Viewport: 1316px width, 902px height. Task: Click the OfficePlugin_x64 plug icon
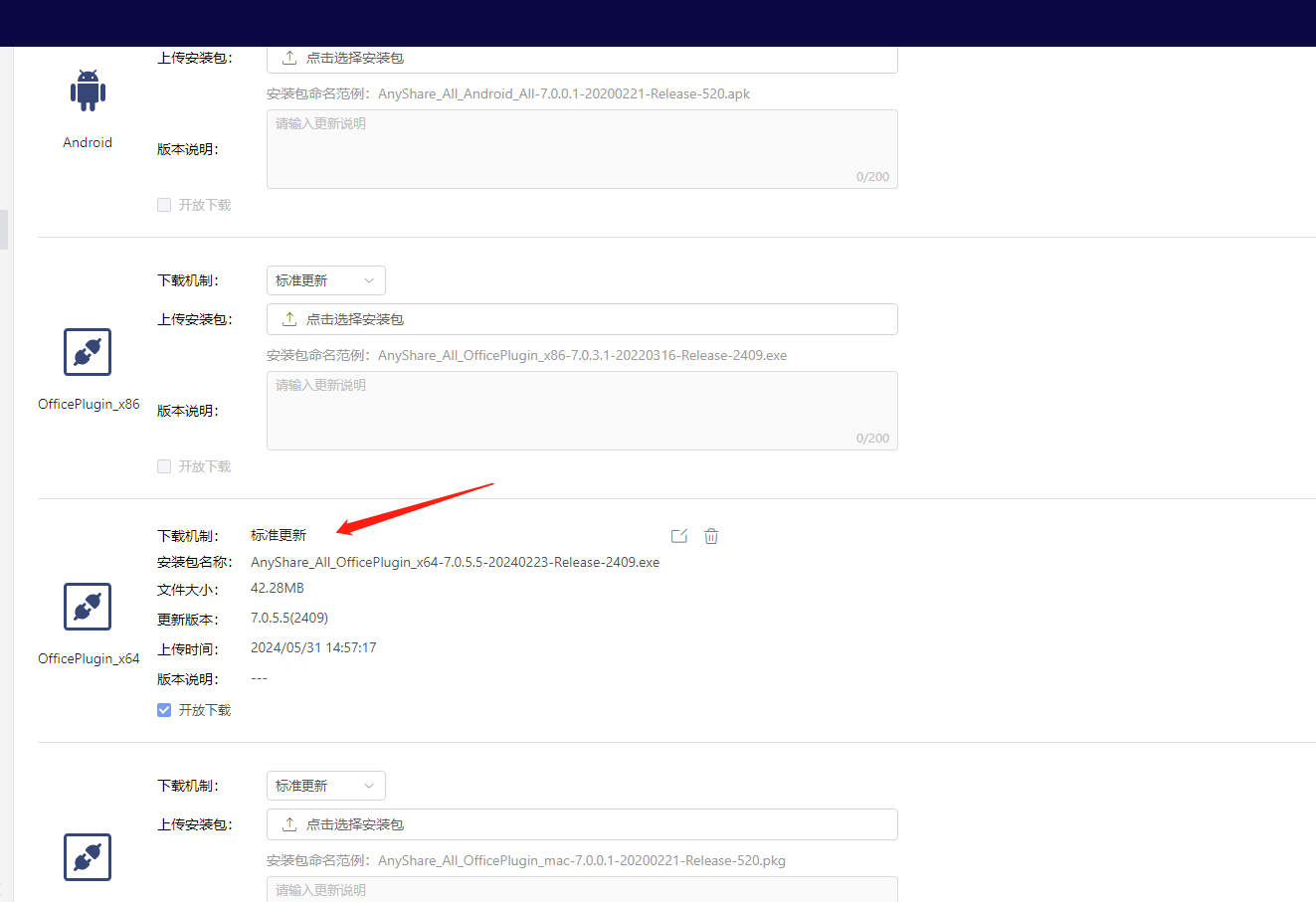pos(88,607)
